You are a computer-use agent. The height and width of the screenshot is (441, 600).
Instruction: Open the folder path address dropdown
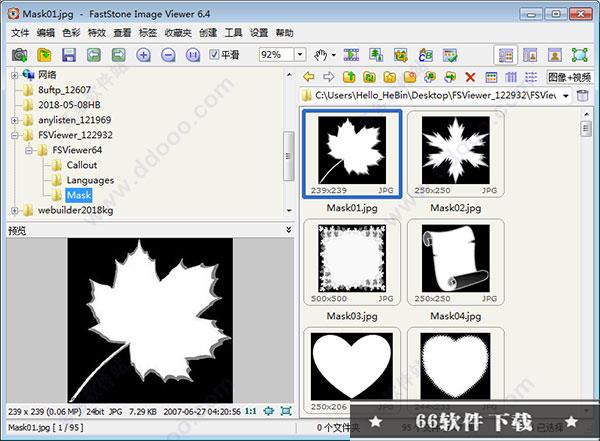coord(566,96)
